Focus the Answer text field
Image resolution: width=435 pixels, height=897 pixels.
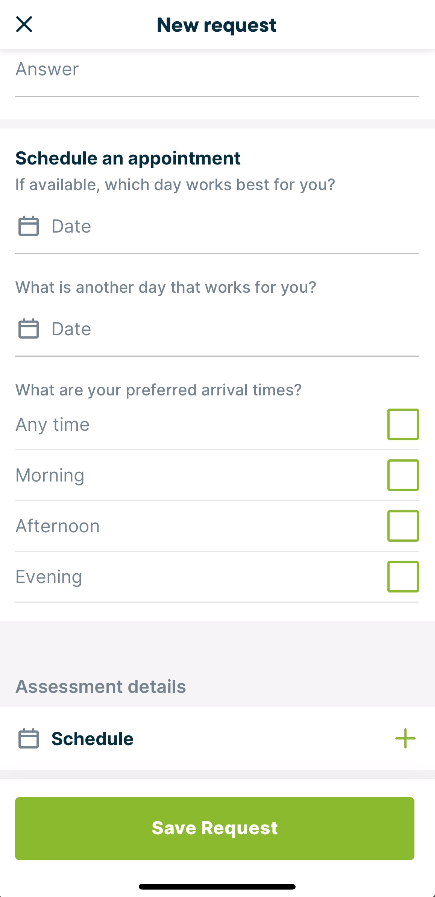(217, 74)
